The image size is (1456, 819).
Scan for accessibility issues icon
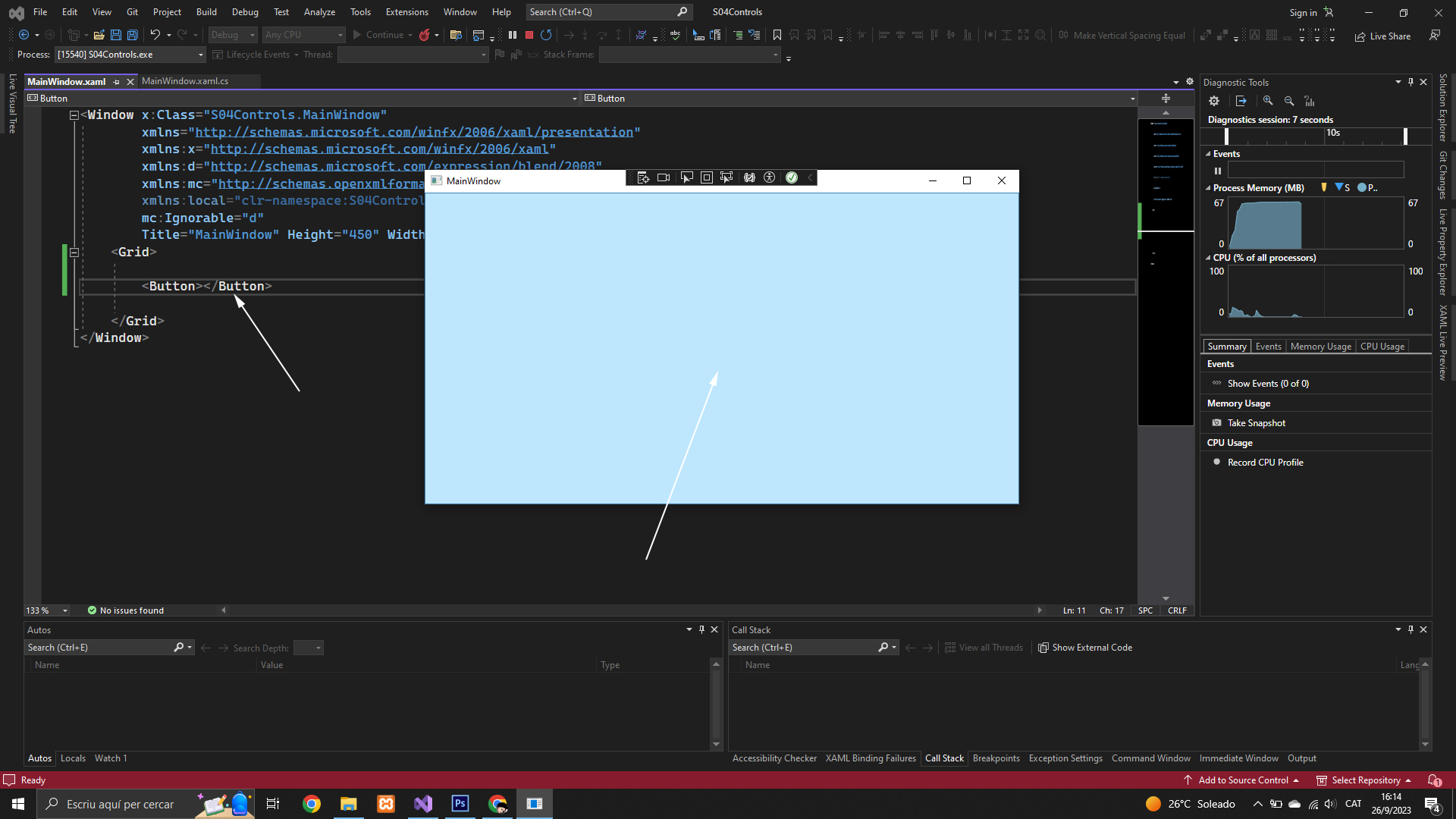tap(770, 177)
